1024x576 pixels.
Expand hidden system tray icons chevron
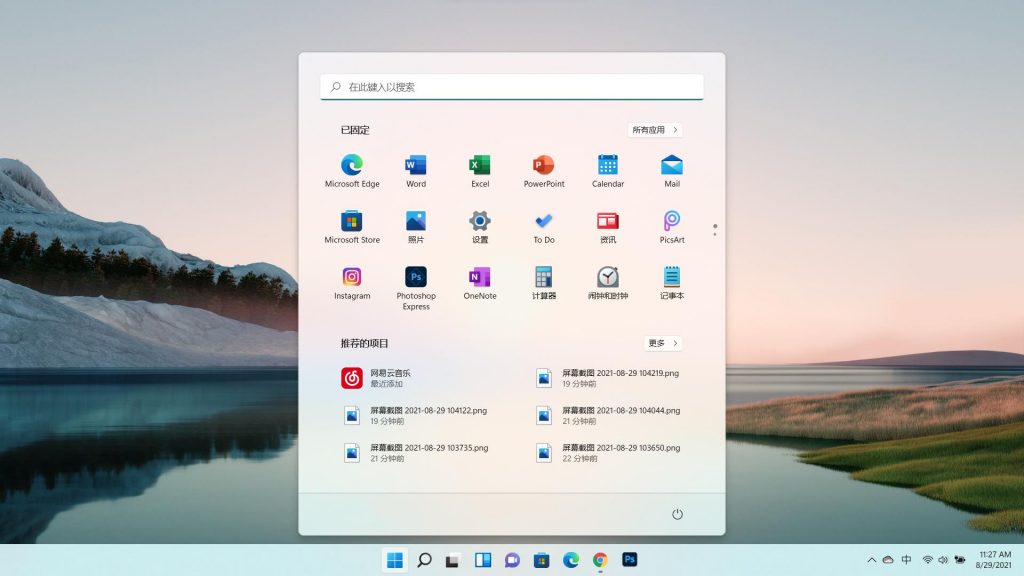click(x=871, y=560)
